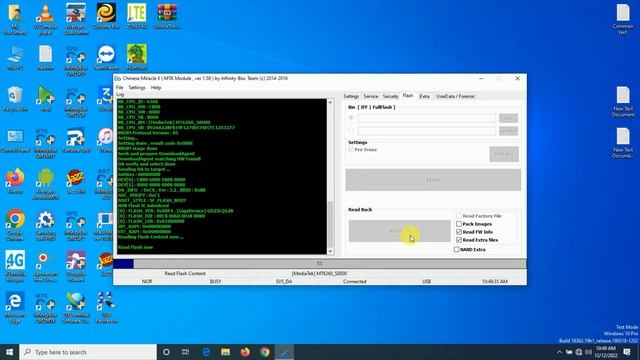Screen dimensions: 640x360
Task: Open the 4G Mobile Hotspot shortcut
Action: coord(15,266)
